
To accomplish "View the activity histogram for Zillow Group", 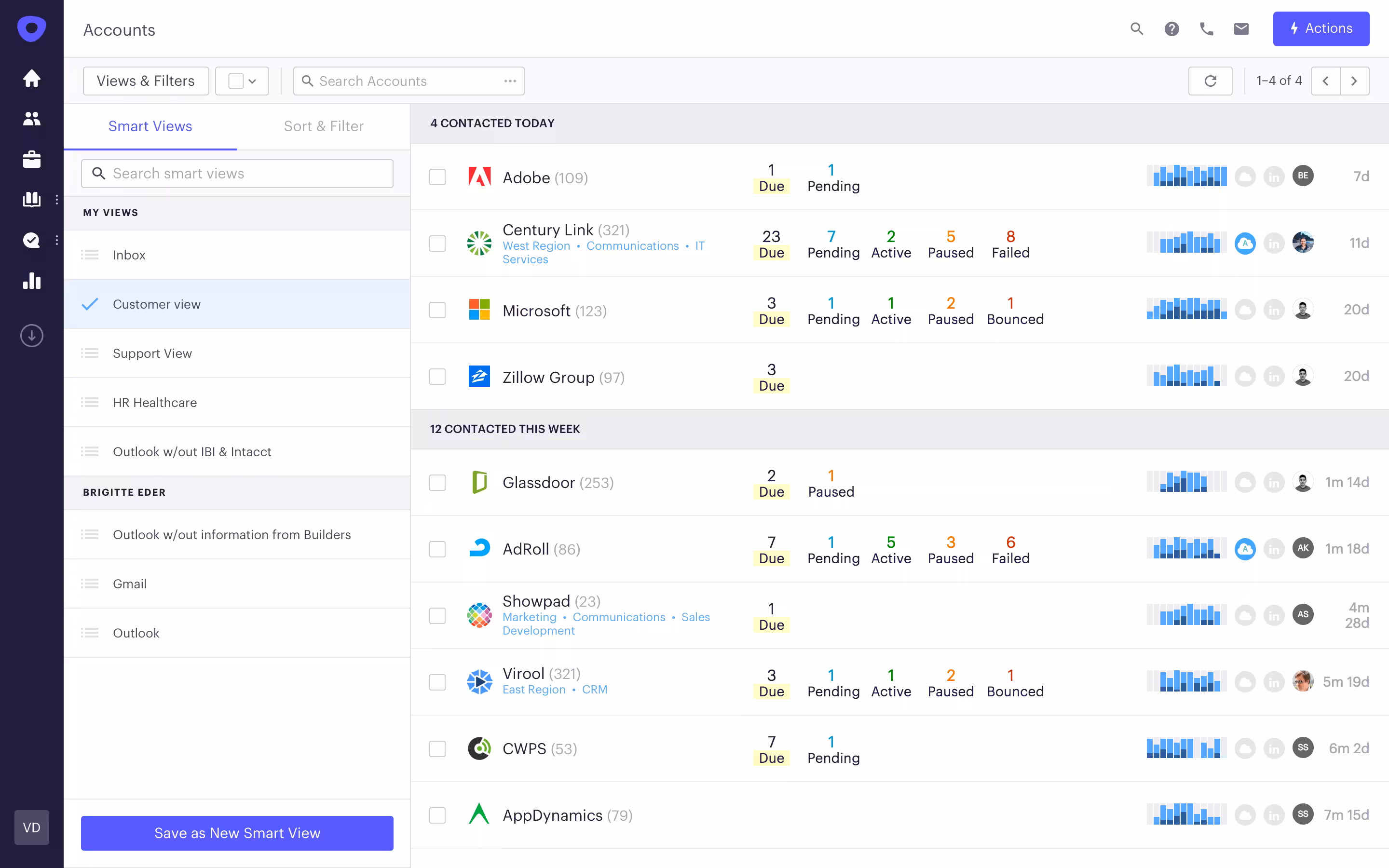I will click(x=1186, y=376).
